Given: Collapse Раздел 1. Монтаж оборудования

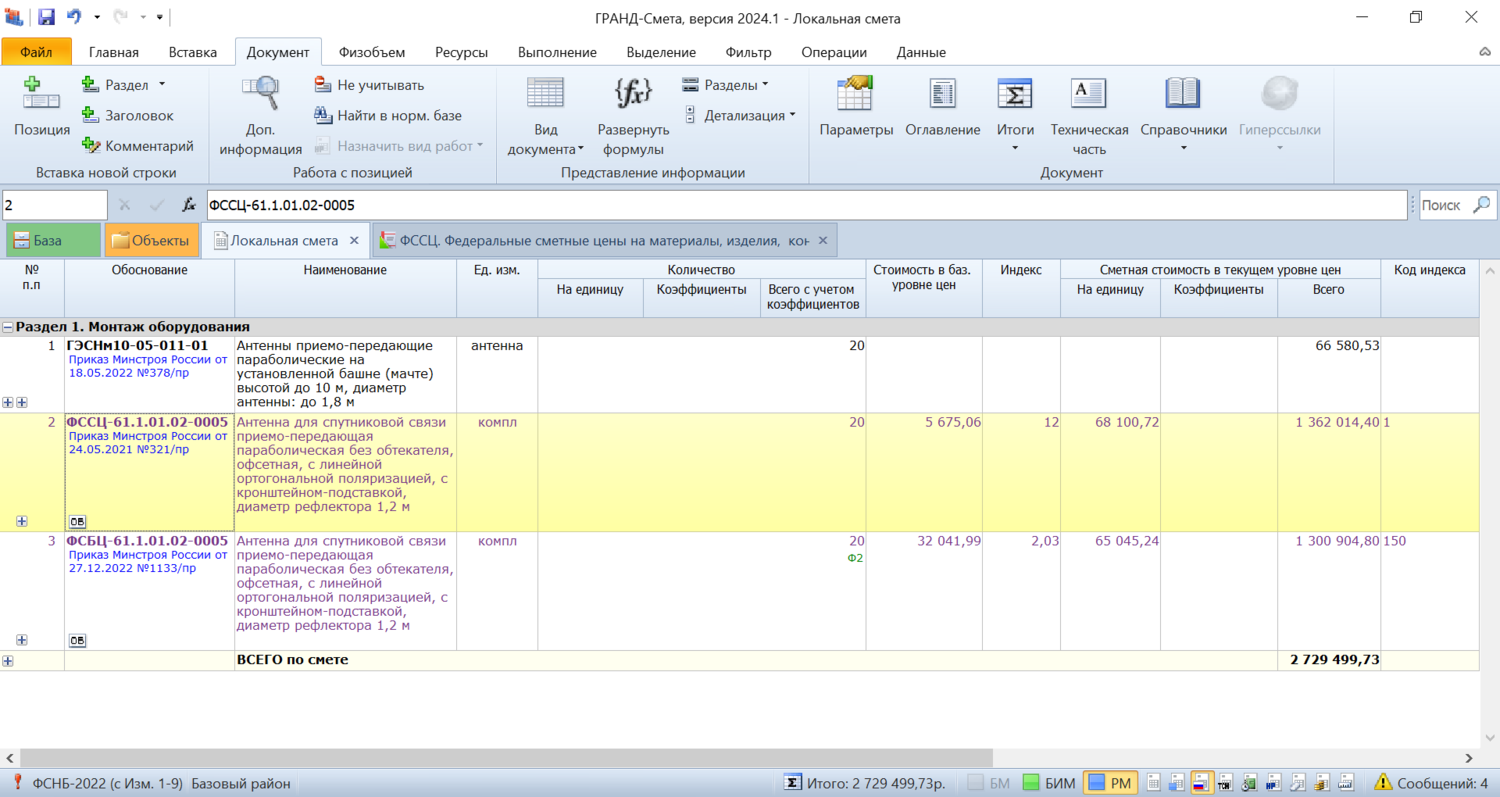Looking at the screenshot, I should (x=8, y=327).
